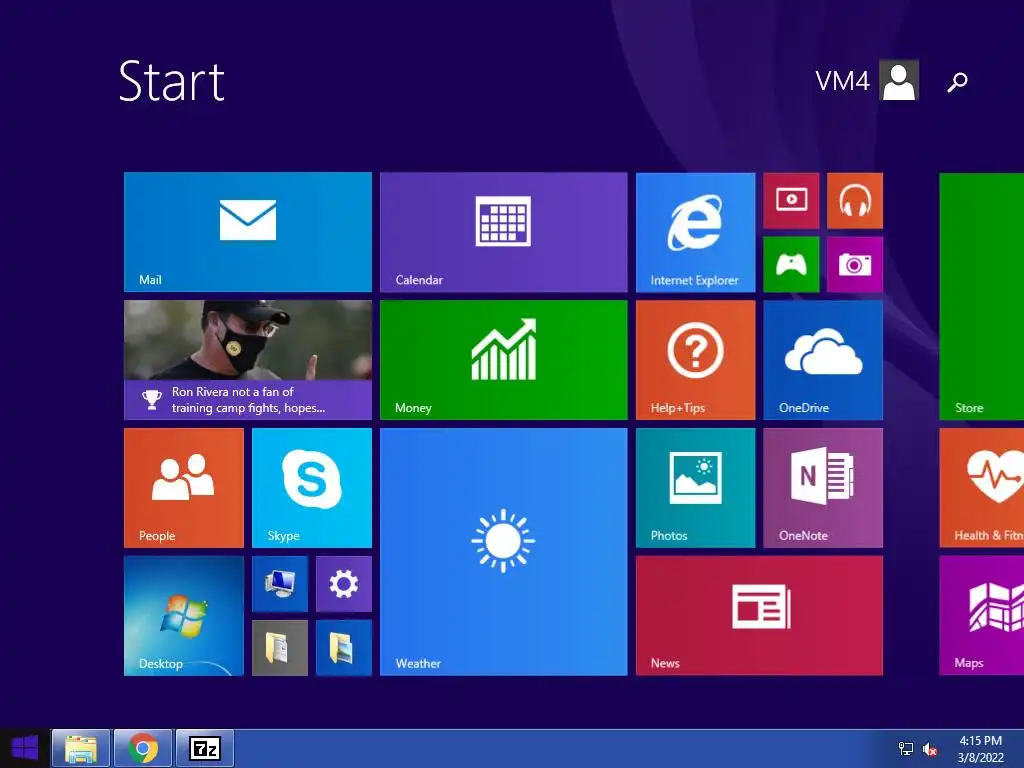Open the Documents folder tile on gray
Image resolution: width=1024 pixels, height=768 pixels.
point(280,648)
